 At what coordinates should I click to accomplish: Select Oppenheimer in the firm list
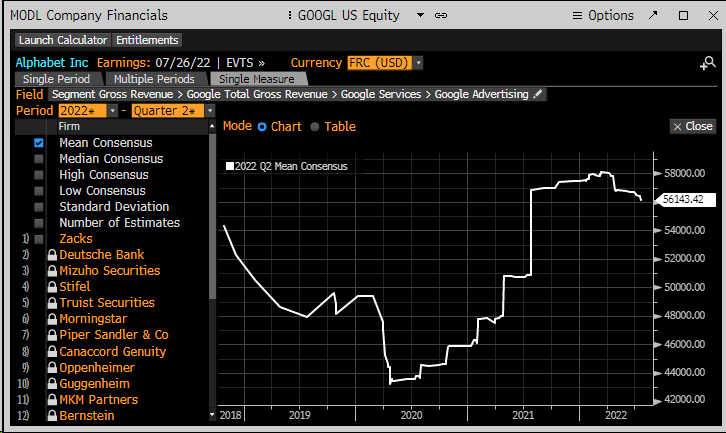tap(97, 368)
